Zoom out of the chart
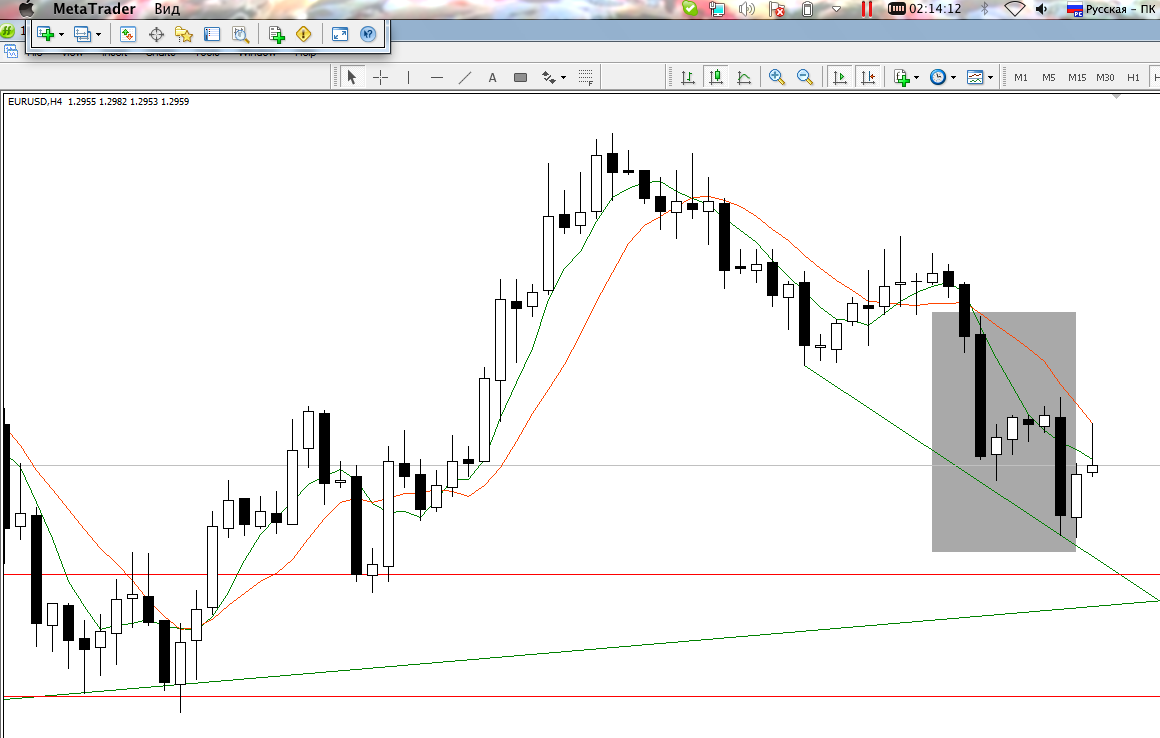 [x=805, y=77]
